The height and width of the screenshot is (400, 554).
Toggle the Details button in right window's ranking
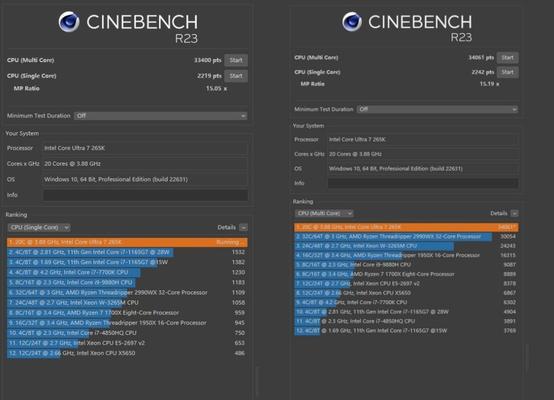pyautogui.click(x=514, y=213)
